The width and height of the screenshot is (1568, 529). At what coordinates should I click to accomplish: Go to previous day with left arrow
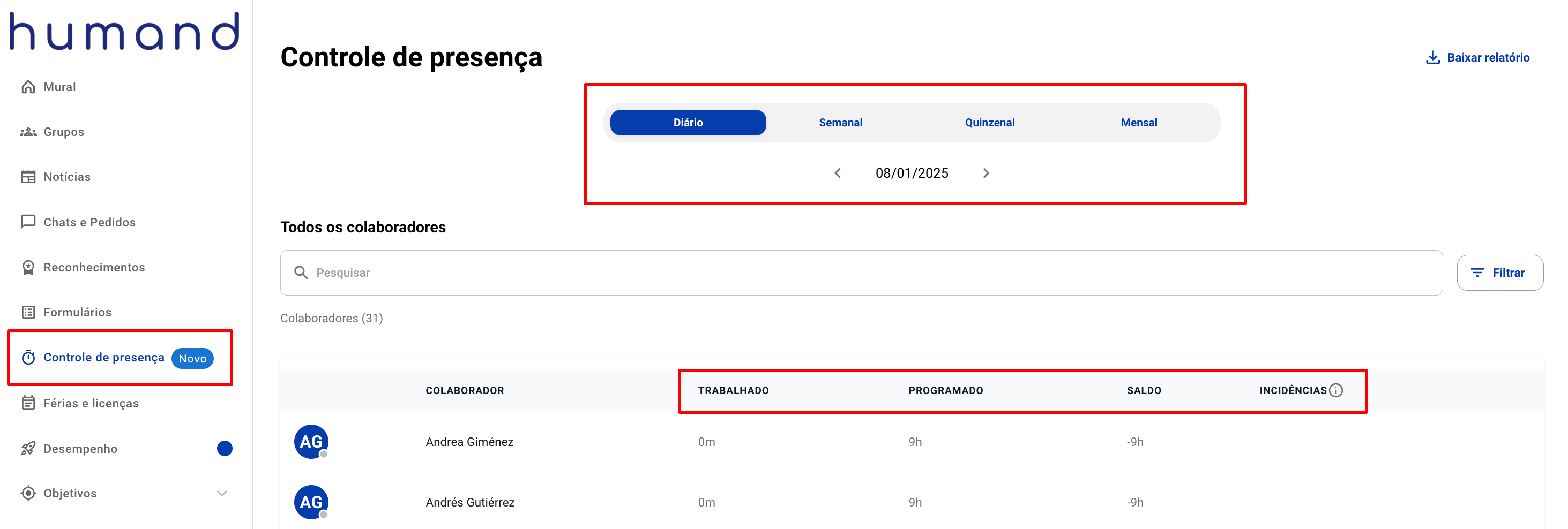tap(838, 173)
